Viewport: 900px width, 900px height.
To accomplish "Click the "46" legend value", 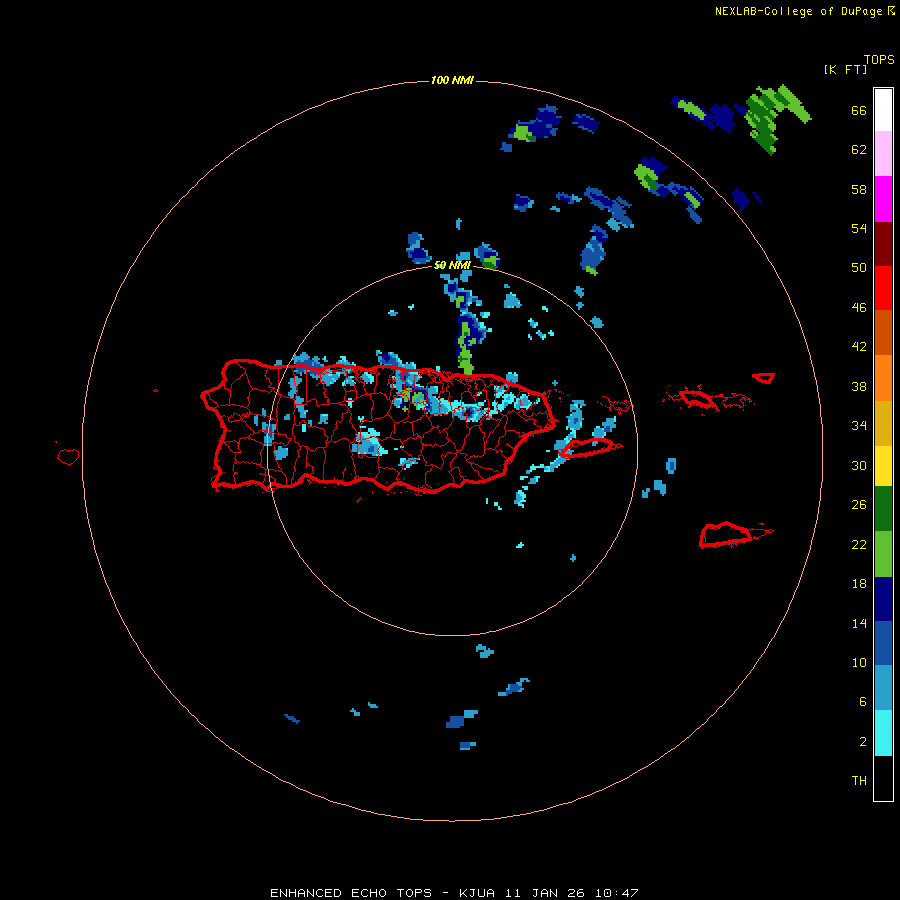I will (x=859, y=307).
